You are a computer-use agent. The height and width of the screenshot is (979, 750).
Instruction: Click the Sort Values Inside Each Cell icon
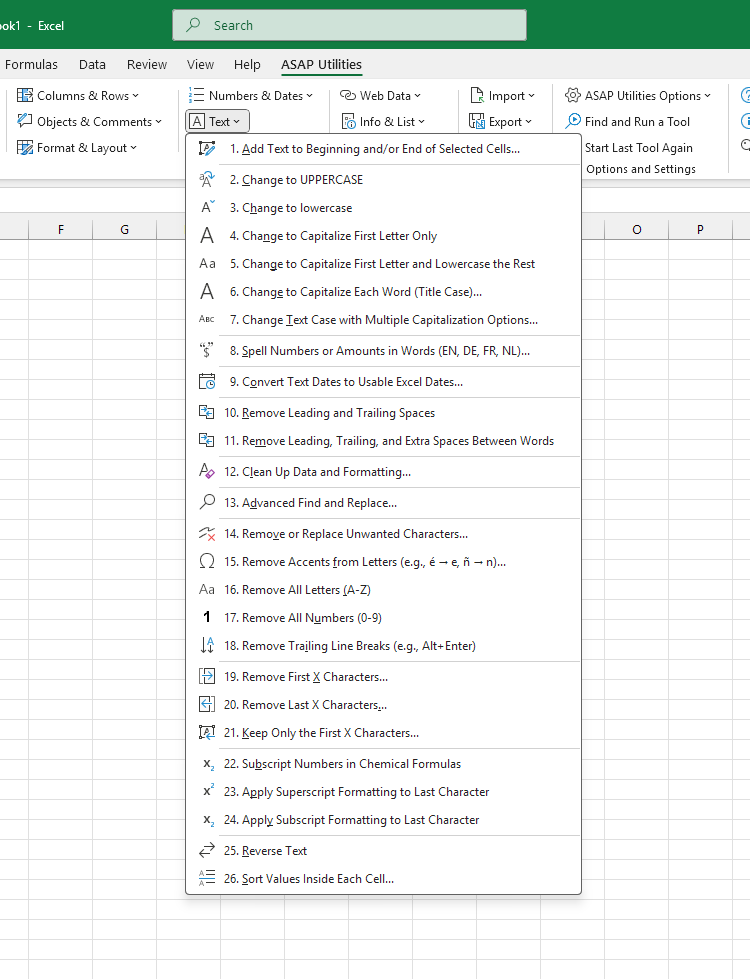207,879
